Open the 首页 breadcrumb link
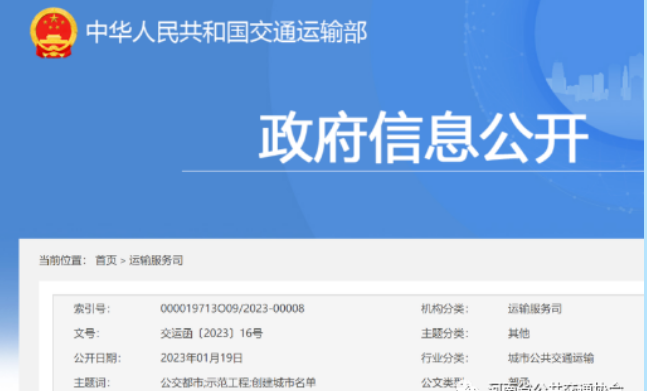Screen dimensions: 647x391 (x=106, y=260)
